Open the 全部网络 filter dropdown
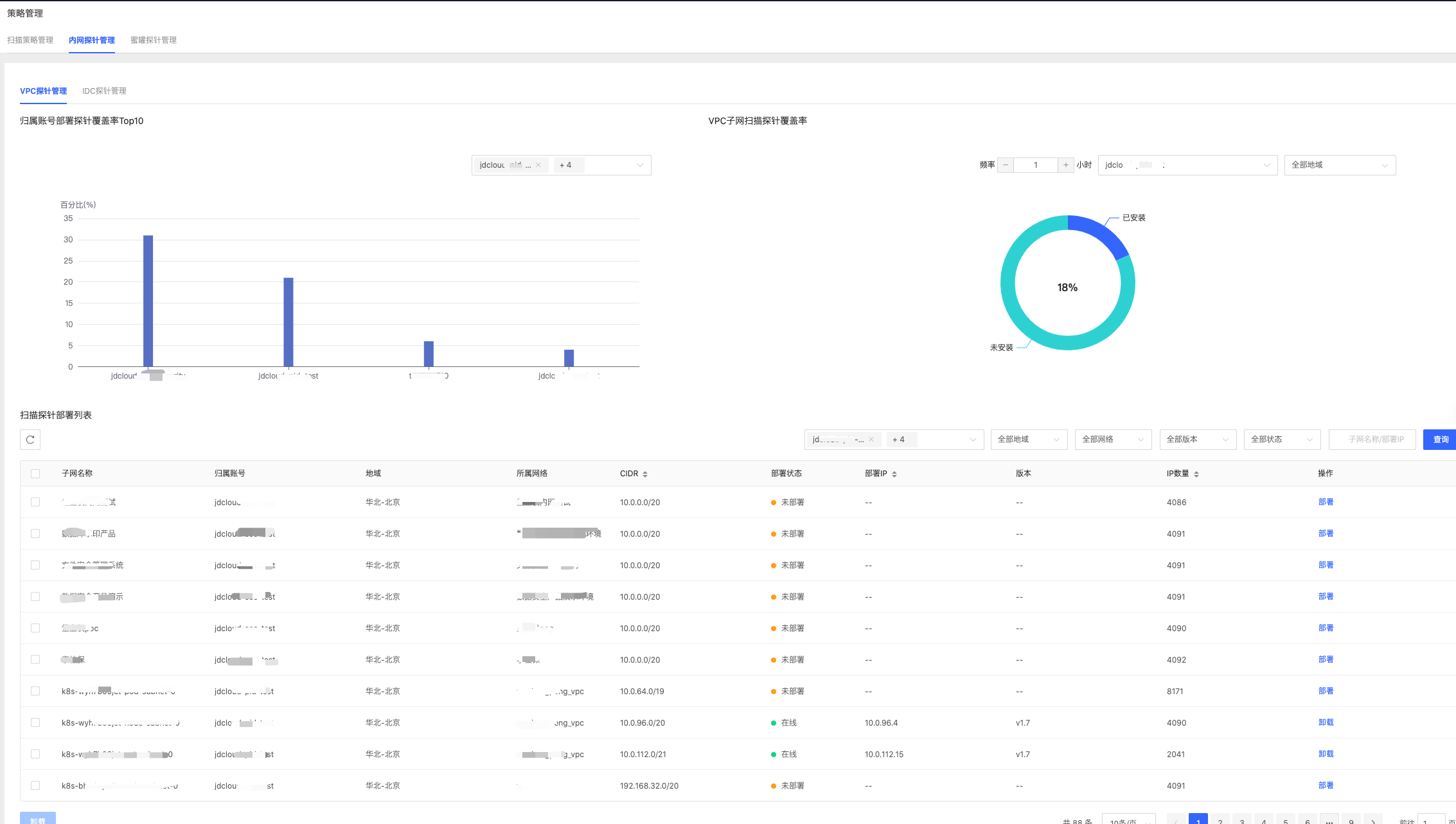The height and width of the screenshot is (824, 1456). tap(1114, 440)
